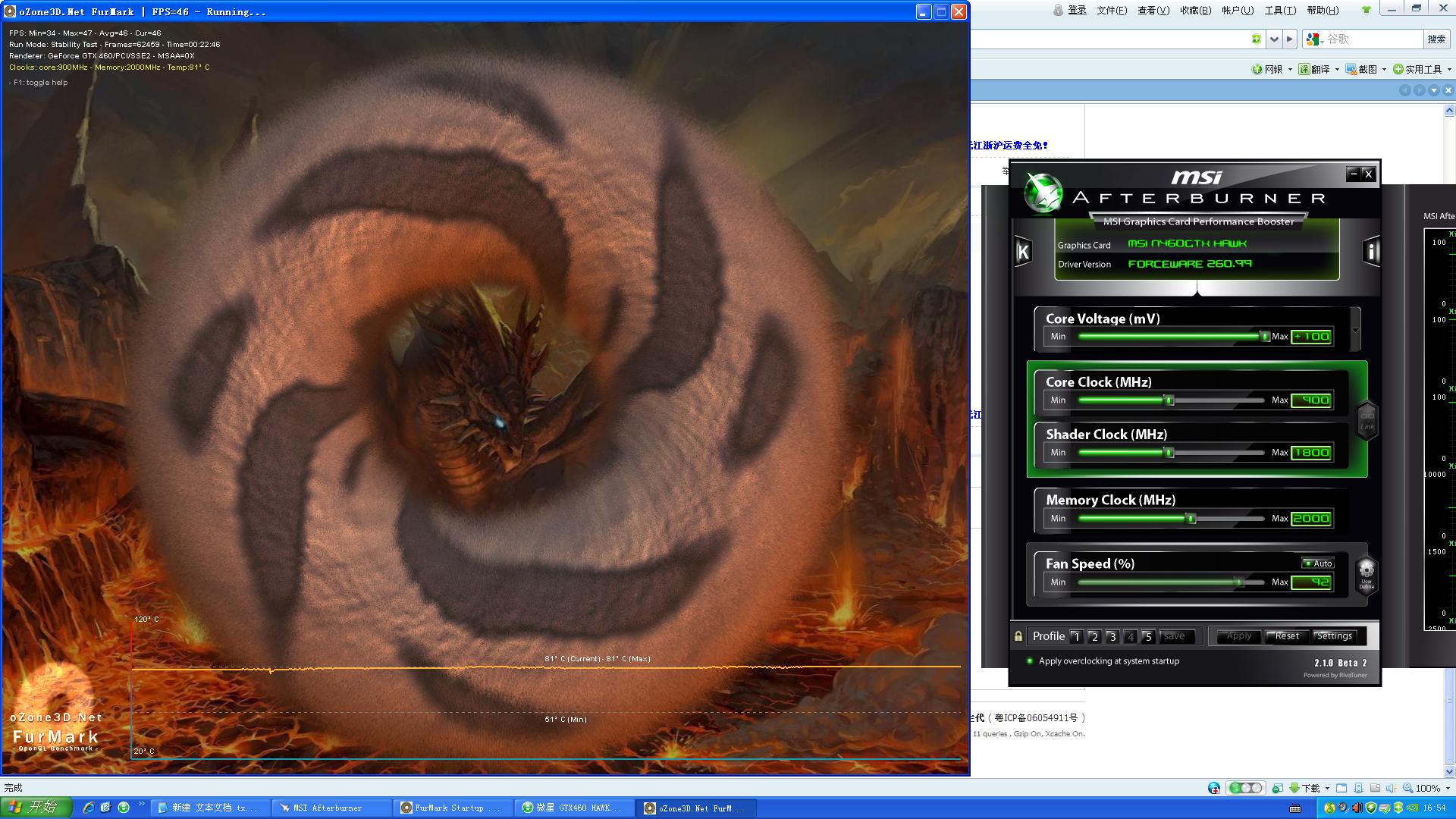
Task: Toggle the traffic-light accelerator switch
Action: (x=1246, y=788)
